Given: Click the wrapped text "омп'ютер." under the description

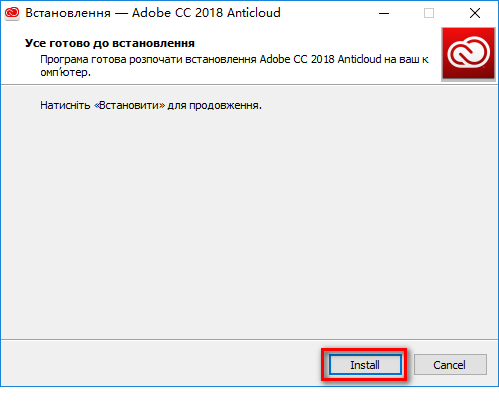Looking at the screenshot, I should 65,72.
